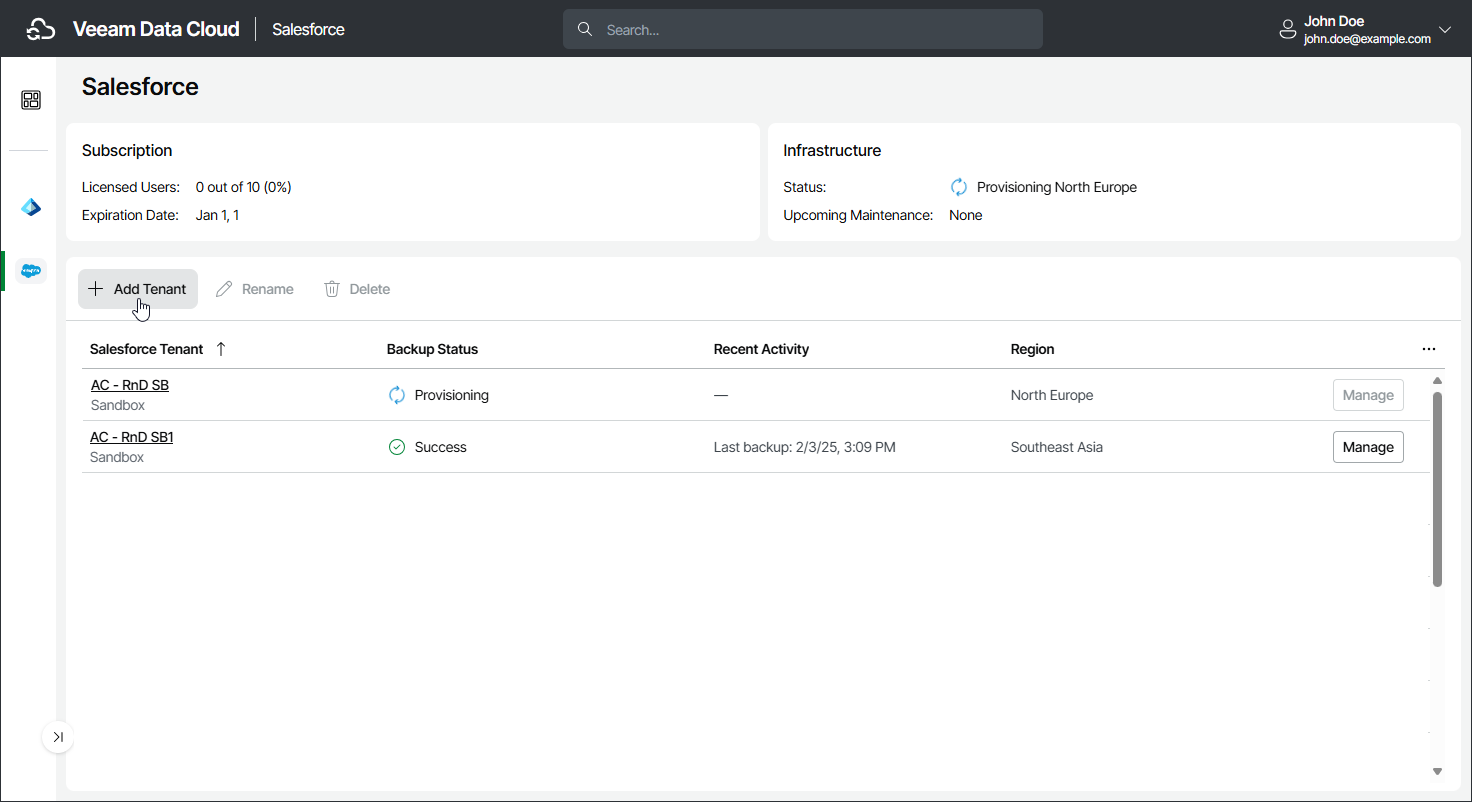Click the Southeast Asia region cell
Image resolution: width=1472 pixels, height=802 pixels.
point(1057,447)
